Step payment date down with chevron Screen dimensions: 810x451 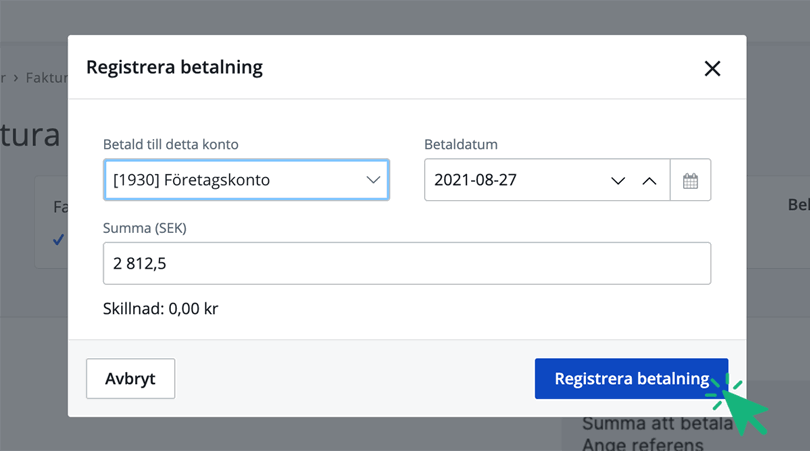click(618, 181)
